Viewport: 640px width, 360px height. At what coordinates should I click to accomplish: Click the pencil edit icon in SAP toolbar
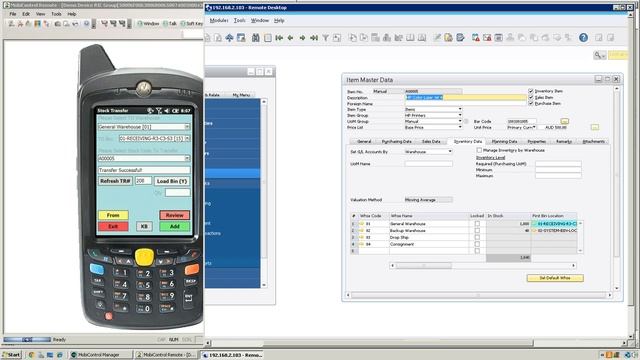tap(437, 38)
